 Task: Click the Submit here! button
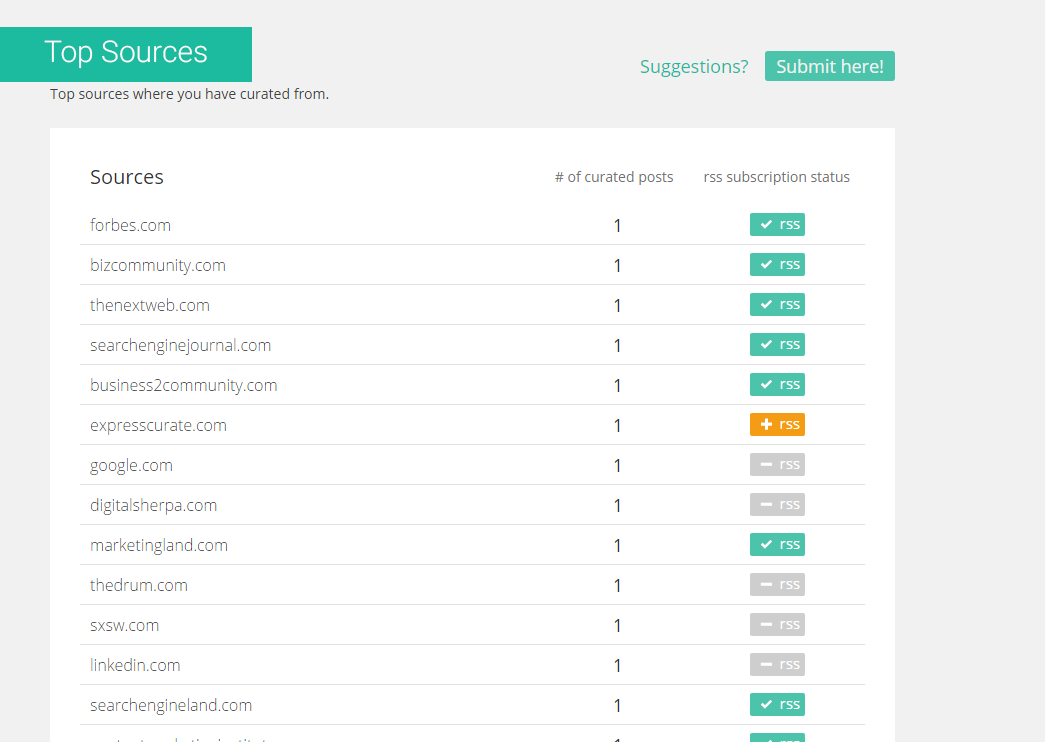(x=830, y=66)
